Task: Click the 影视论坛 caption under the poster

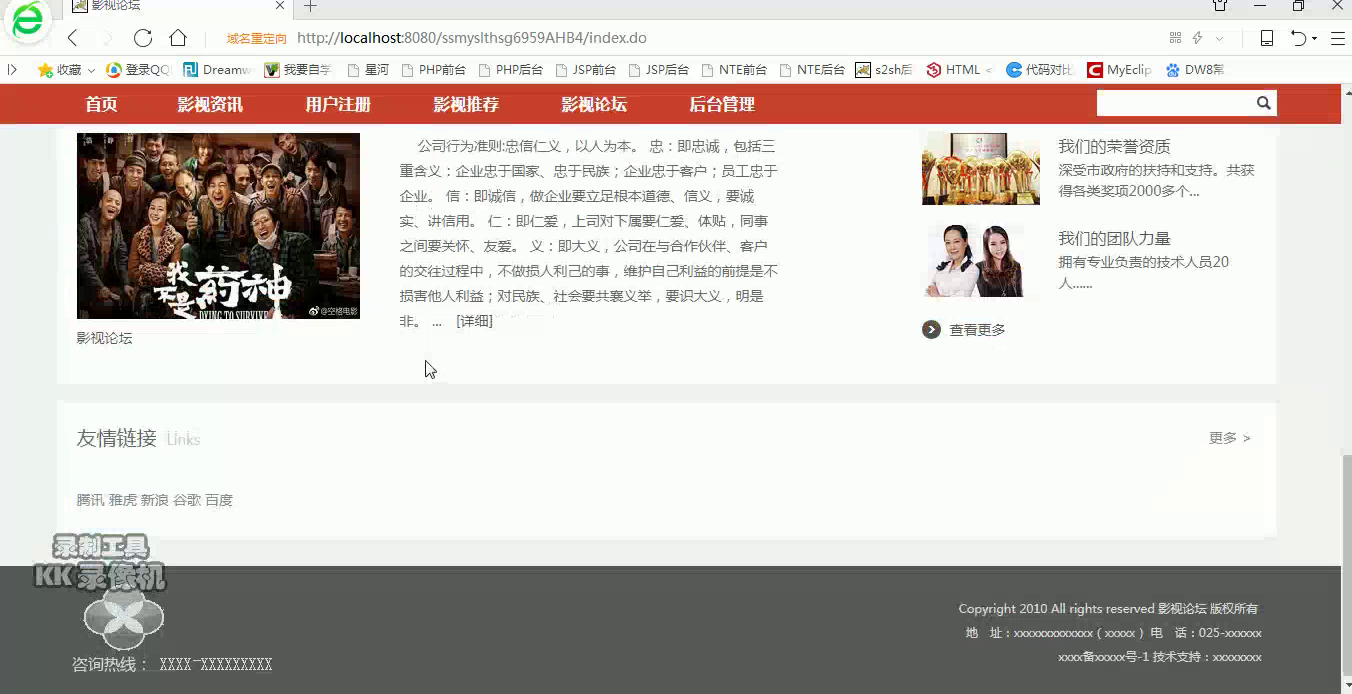Action: 104,338
